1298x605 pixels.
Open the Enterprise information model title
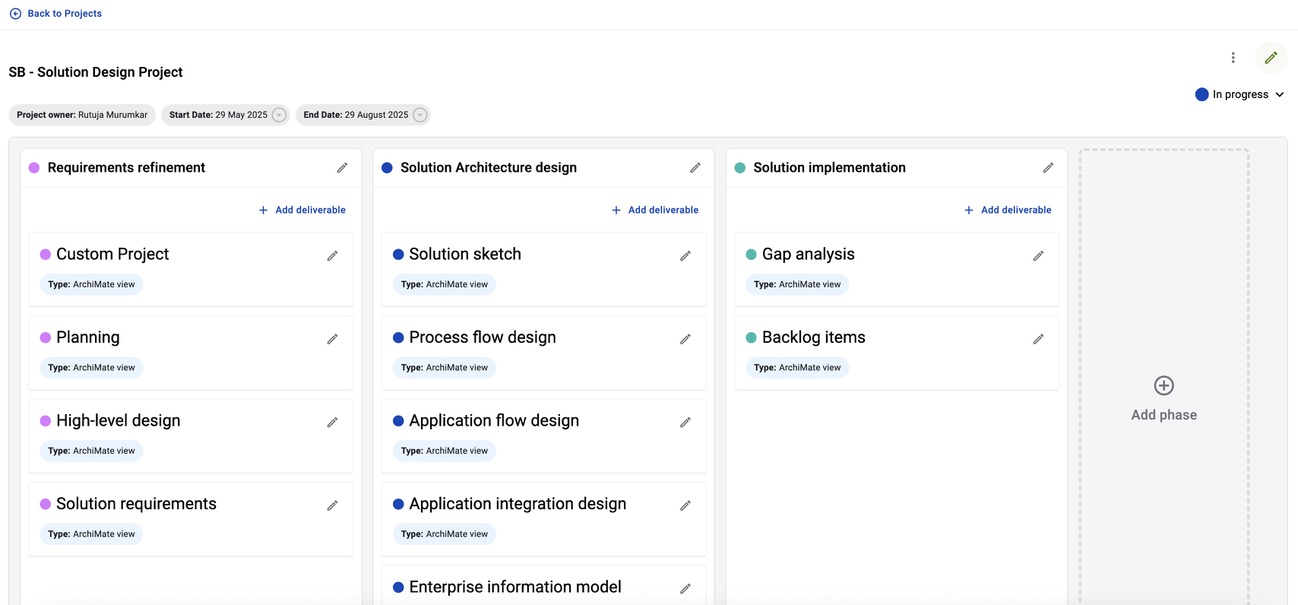515,587
